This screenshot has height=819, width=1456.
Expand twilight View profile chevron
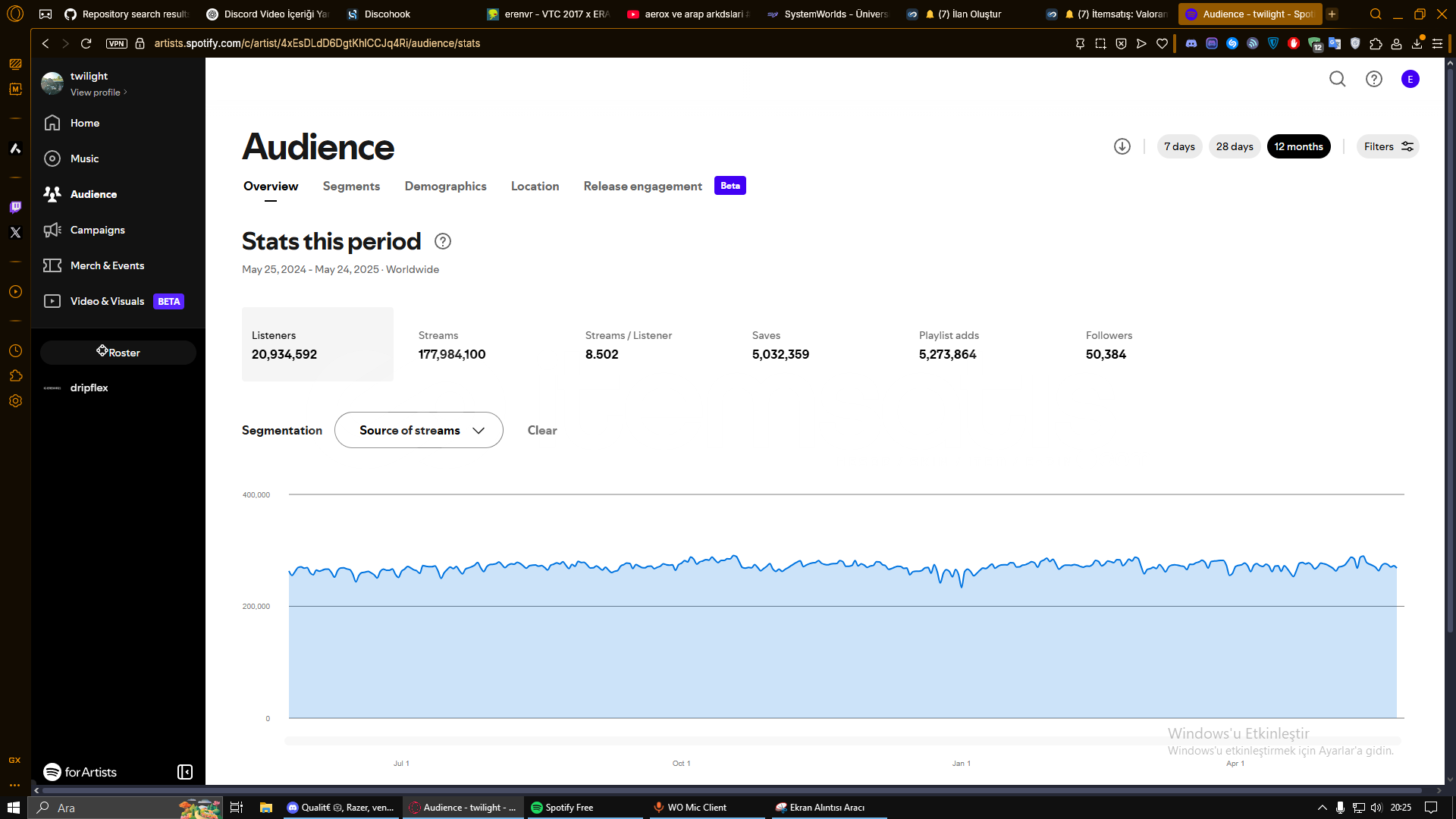[x=125, y=93]
